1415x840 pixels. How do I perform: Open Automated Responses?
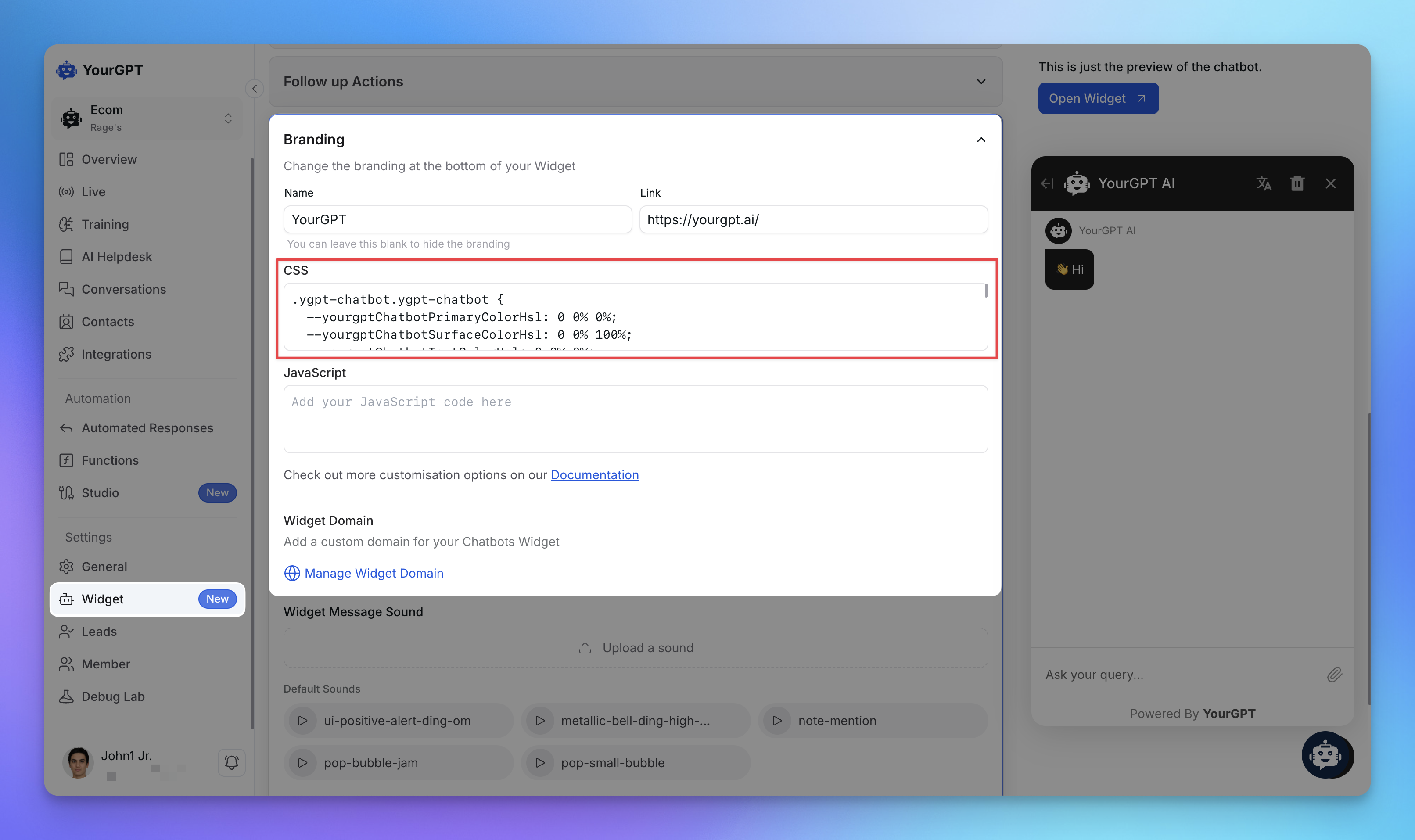point(147,428)
